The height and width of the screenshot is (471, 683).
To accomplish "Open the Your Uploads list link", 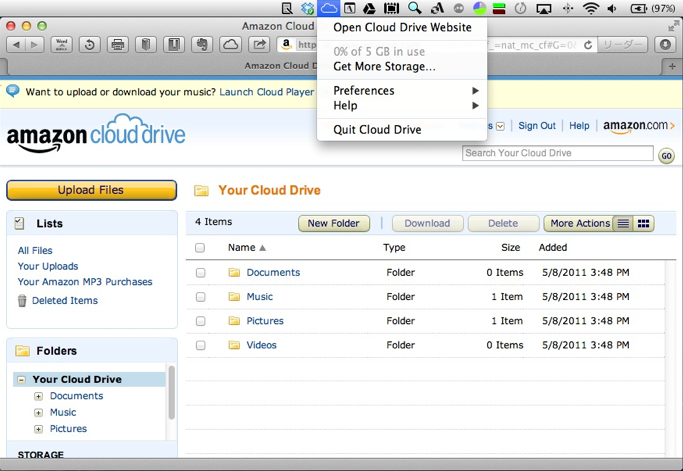I will [48, 266].
